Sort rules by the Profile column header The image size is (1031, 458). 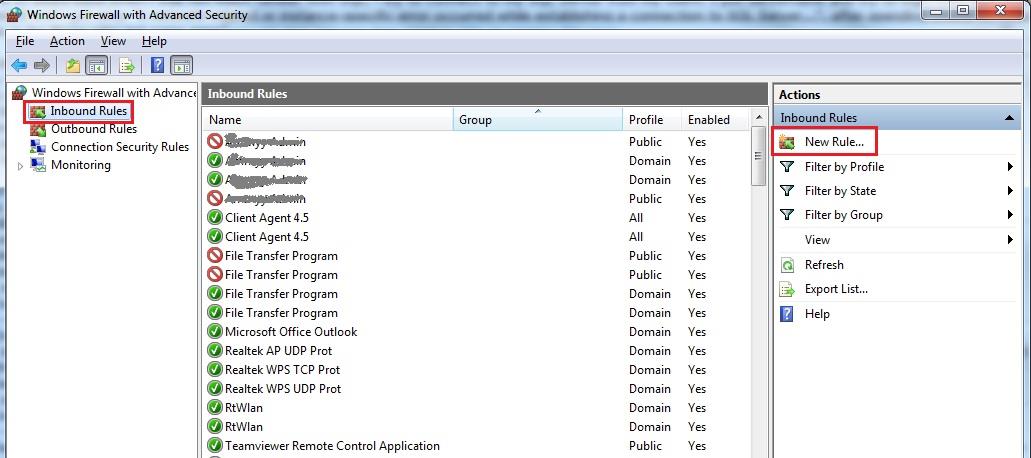652,120
